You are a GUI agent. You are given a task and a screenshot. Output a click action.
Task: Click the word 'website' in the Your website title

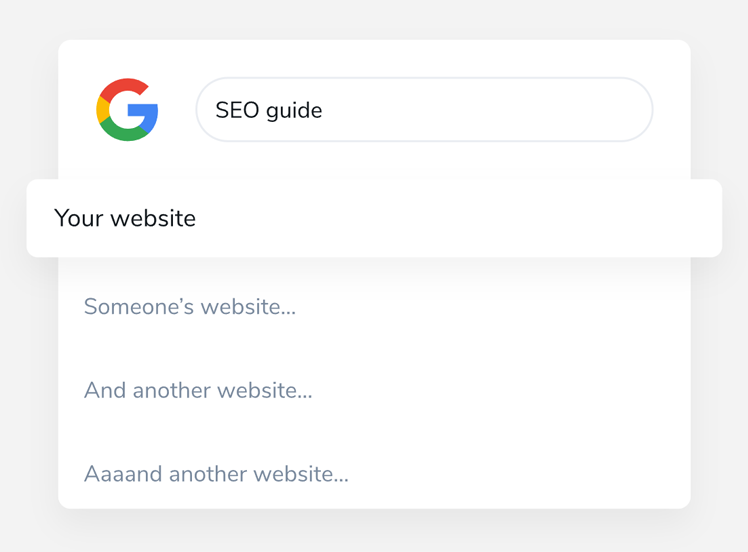coord(153,218)
